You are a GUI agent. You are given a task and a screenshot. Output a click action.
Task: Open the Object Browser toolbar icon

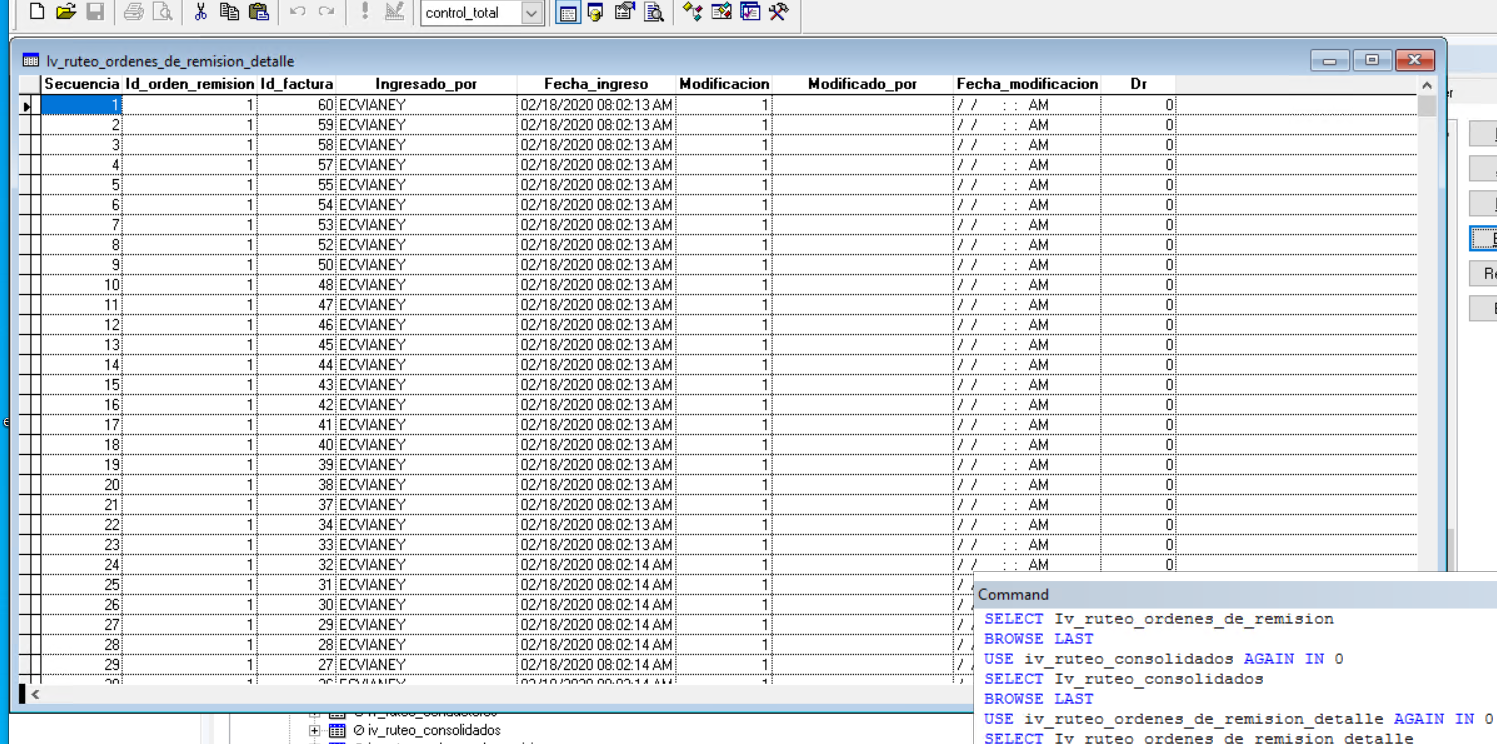point(721,12)
